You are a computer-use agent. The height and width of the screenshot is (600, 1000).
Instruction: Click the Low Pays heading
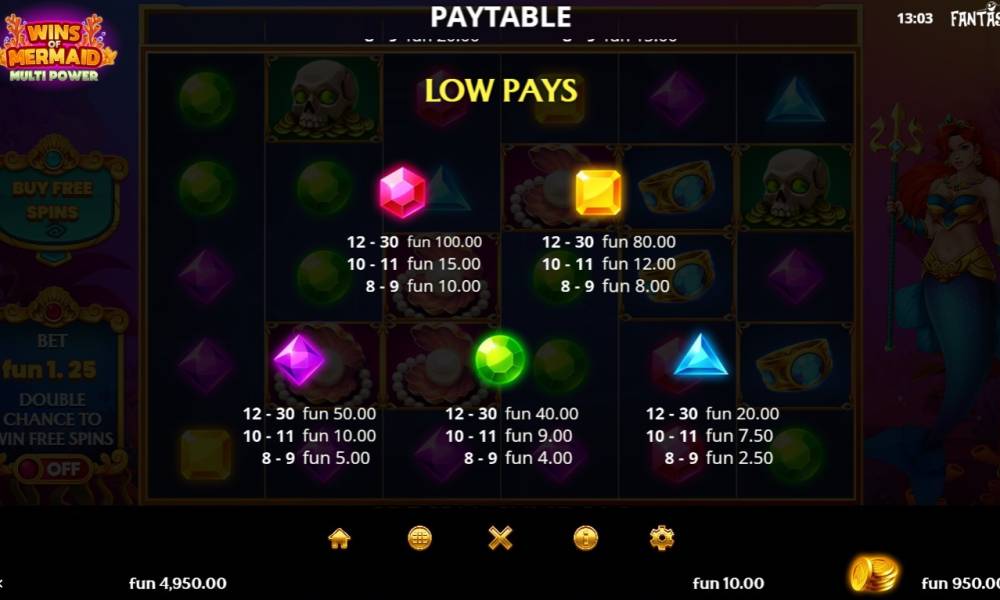click(501, 91)
